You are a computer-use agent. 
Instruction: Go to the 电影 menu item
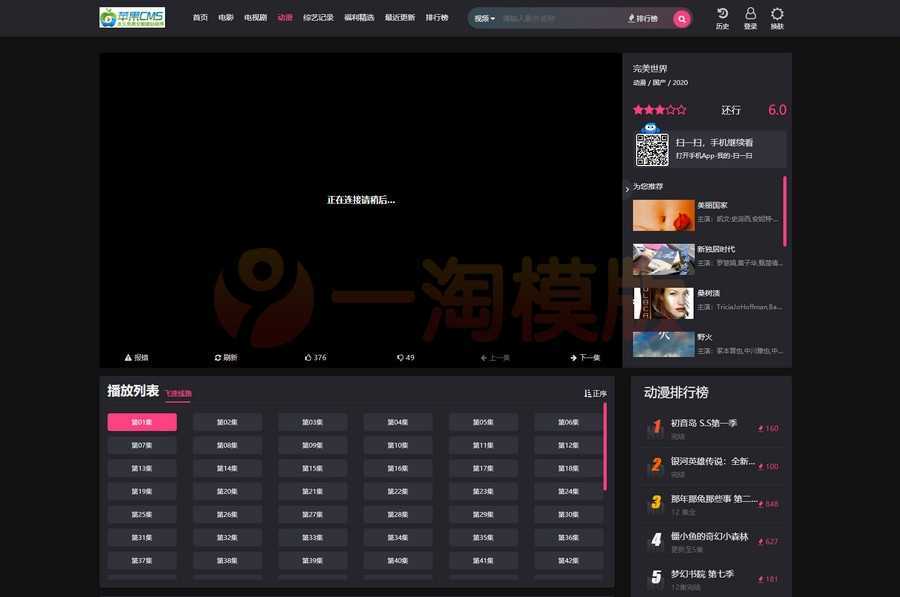click(226, 18)
